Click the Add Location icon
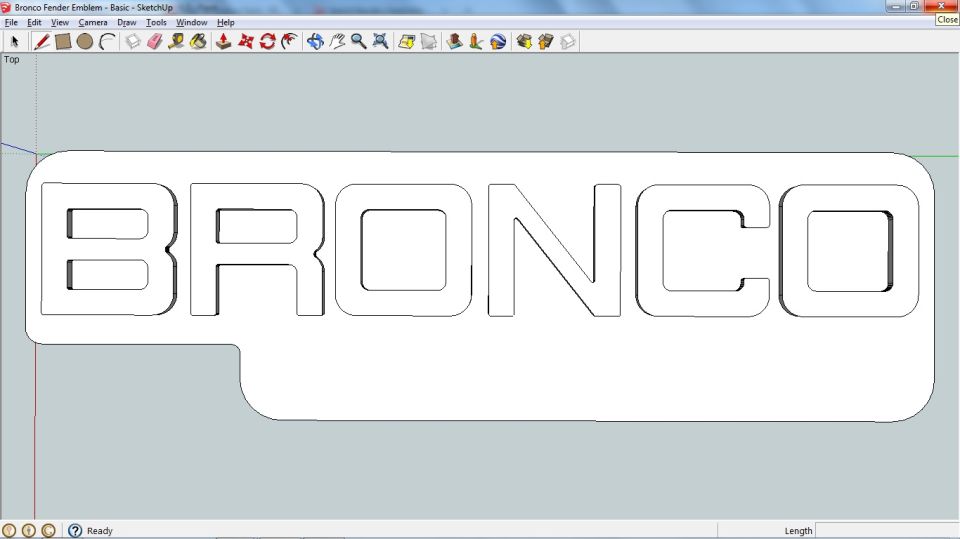960x539 pixels. click(407, 42)
